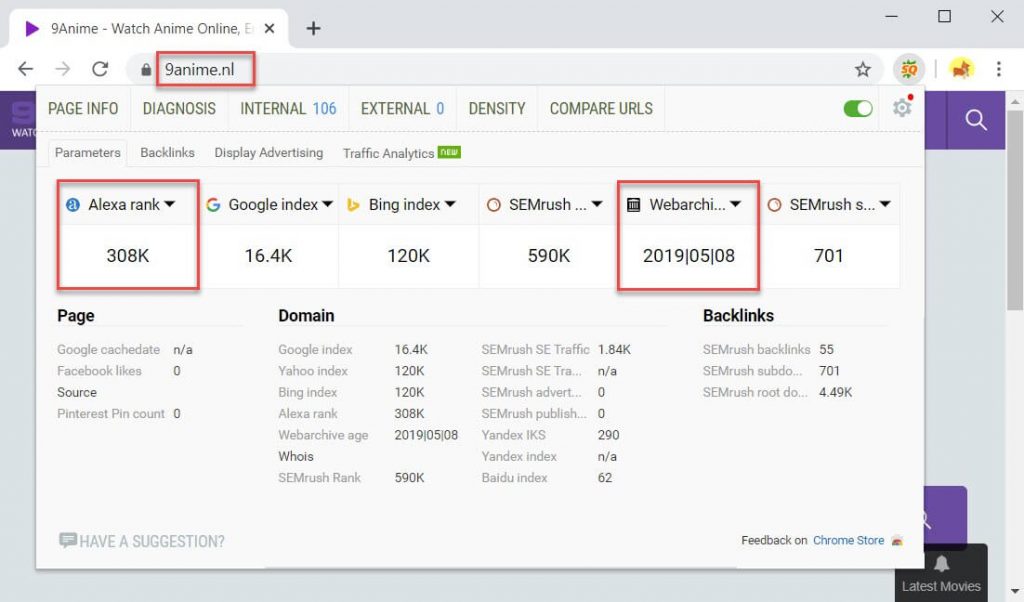Click the Bing index logo icon

point(353,205)
